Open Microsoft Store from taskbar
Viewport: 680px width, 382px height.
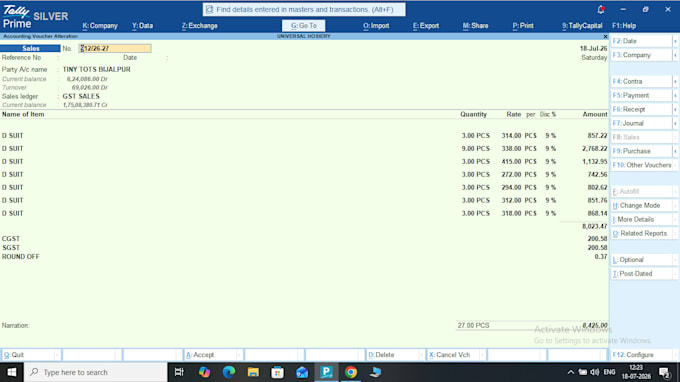tap(278, 372)
